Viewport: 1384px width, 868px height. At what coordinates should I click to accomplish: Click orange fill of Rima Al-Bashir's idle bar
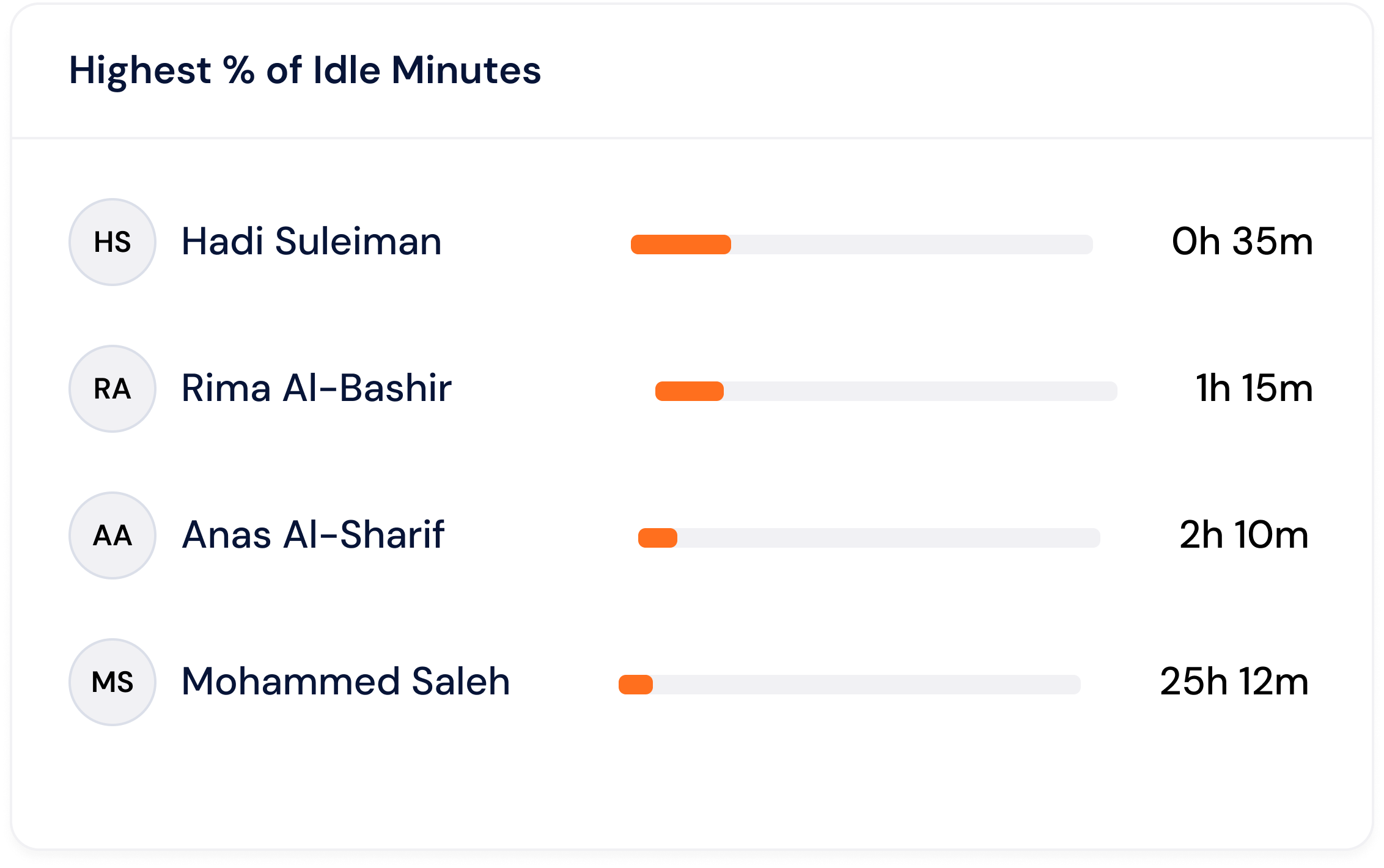click(x=689, y=391)
